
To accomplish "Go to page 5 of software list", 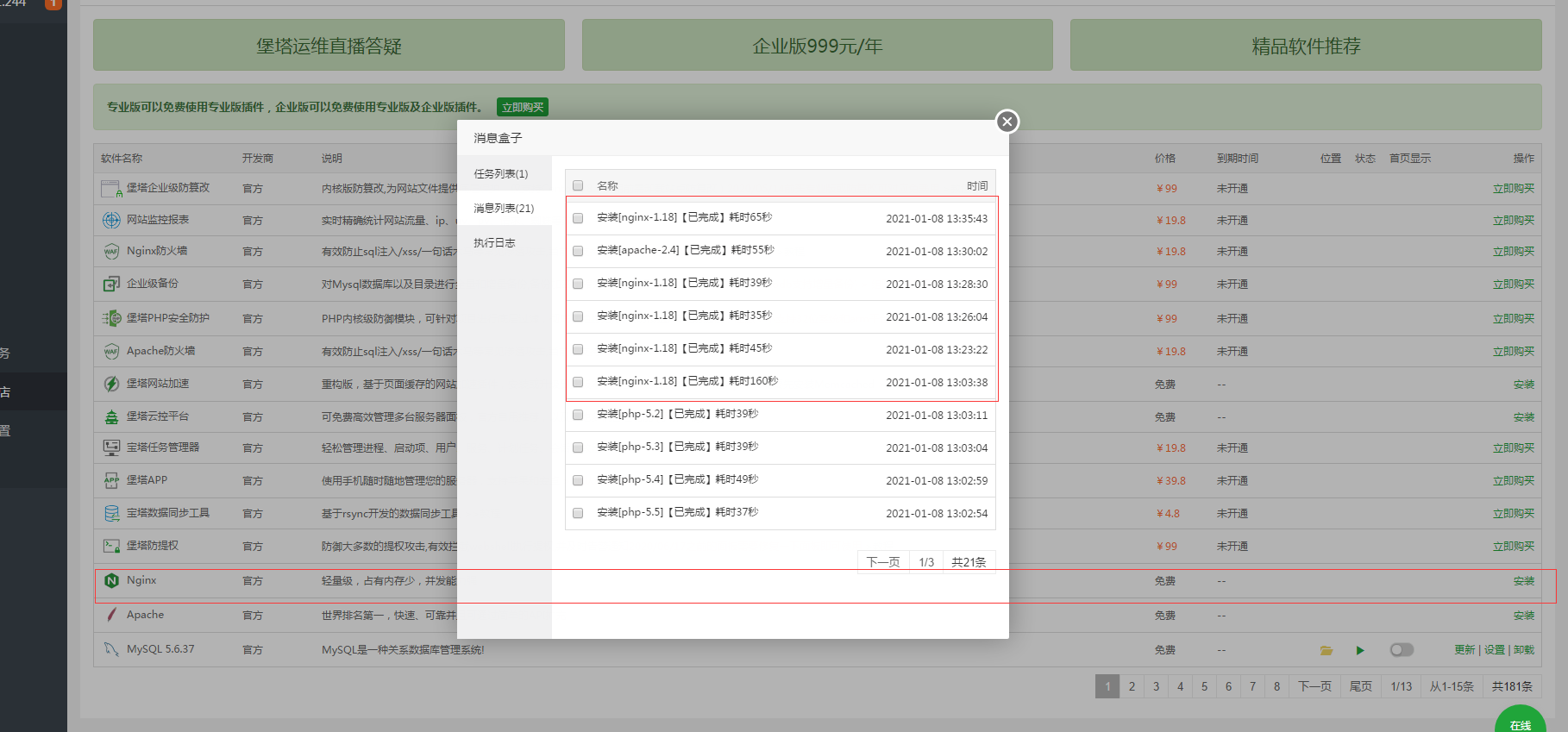I will (1204, 686).
